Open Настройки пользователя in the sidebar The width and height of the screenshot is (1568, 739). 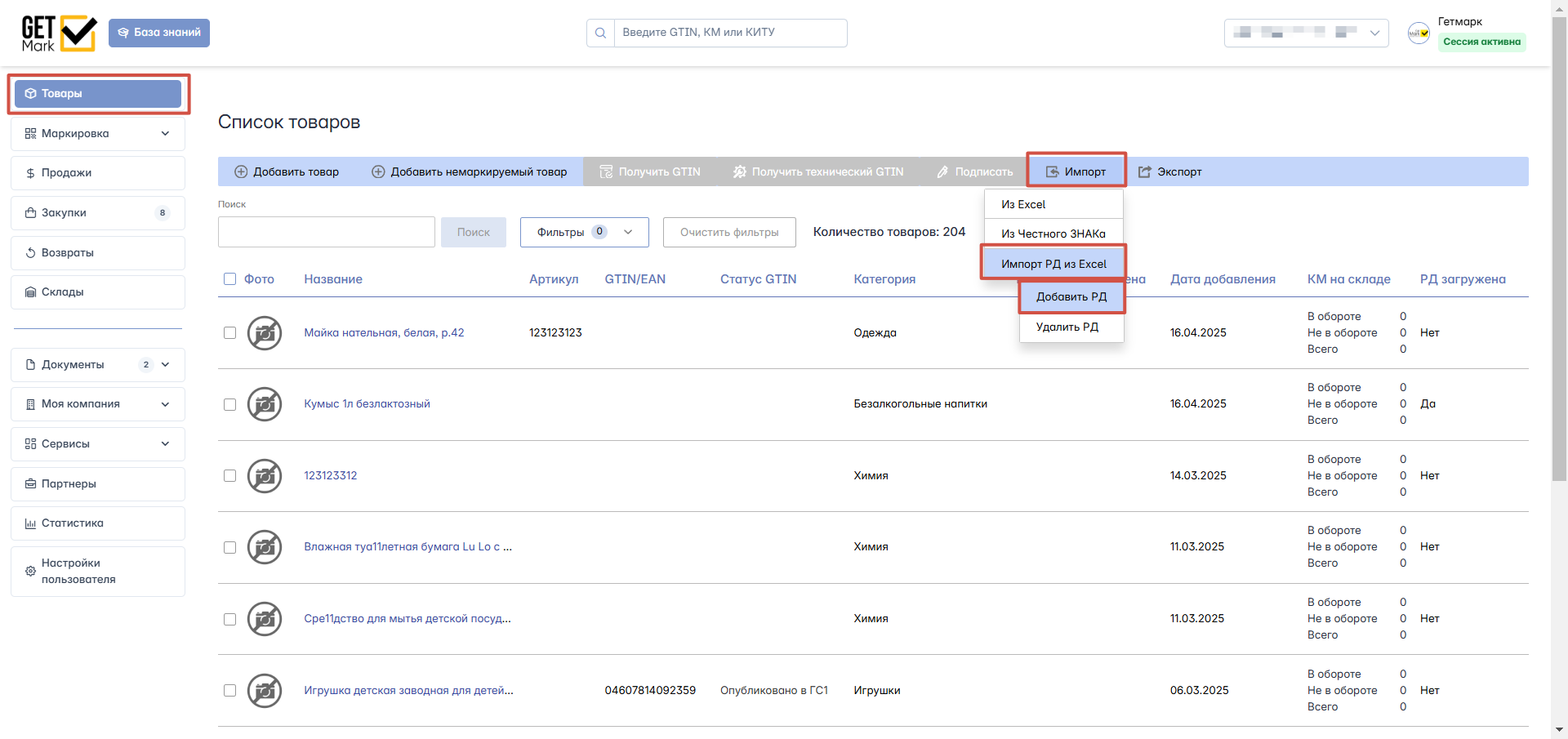pos(98,572)
